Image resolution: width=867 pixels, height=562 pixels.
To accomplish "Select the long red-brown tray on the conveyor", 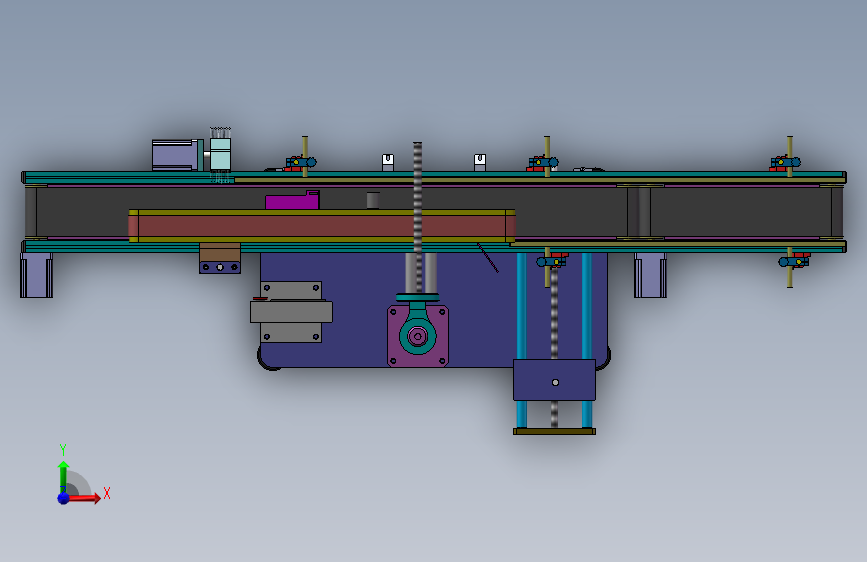I will (322, 226).
